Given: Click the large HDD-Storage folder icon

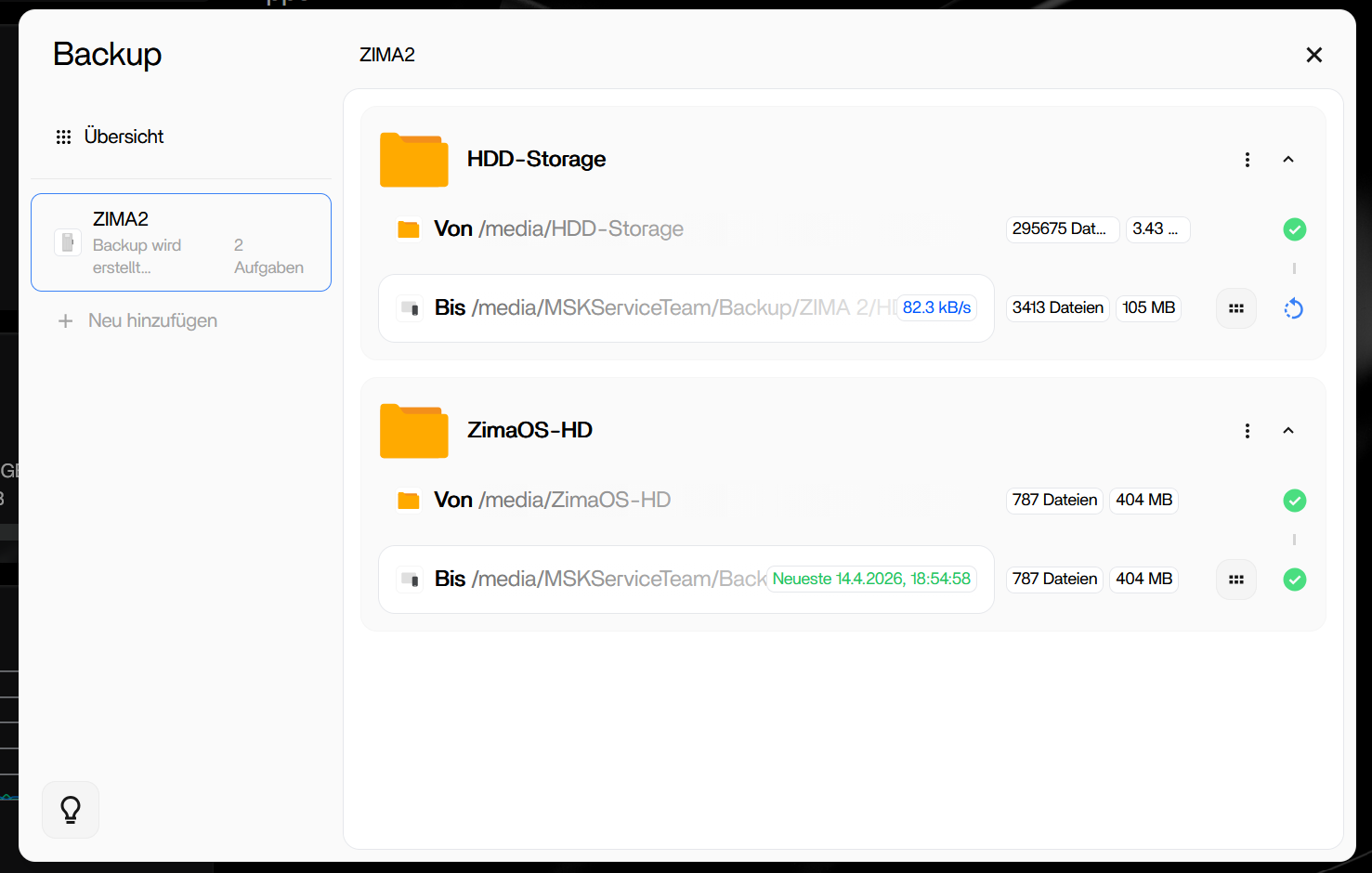Looking at the screenshot, I should (413, 160).
